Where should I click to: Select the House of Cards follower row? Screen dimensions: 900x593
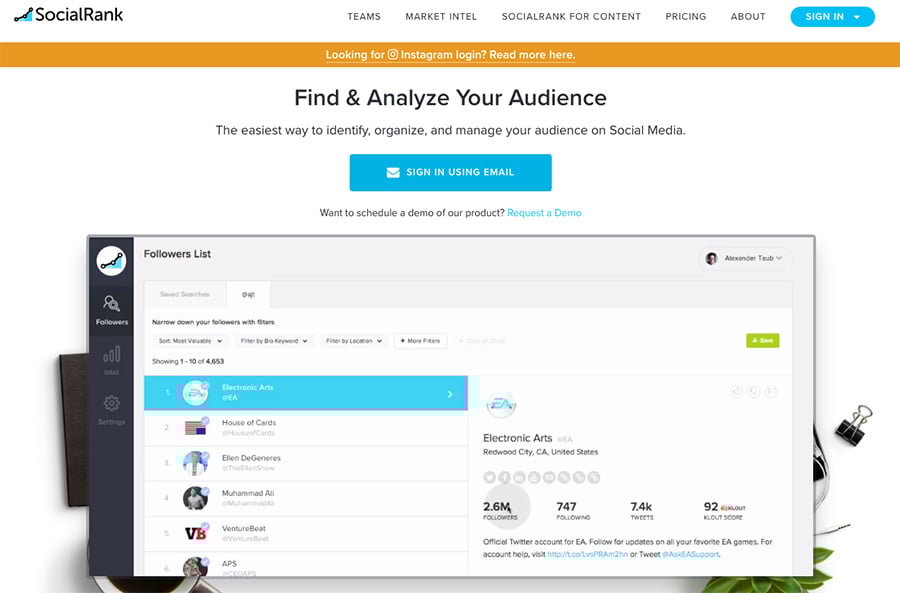306,428
